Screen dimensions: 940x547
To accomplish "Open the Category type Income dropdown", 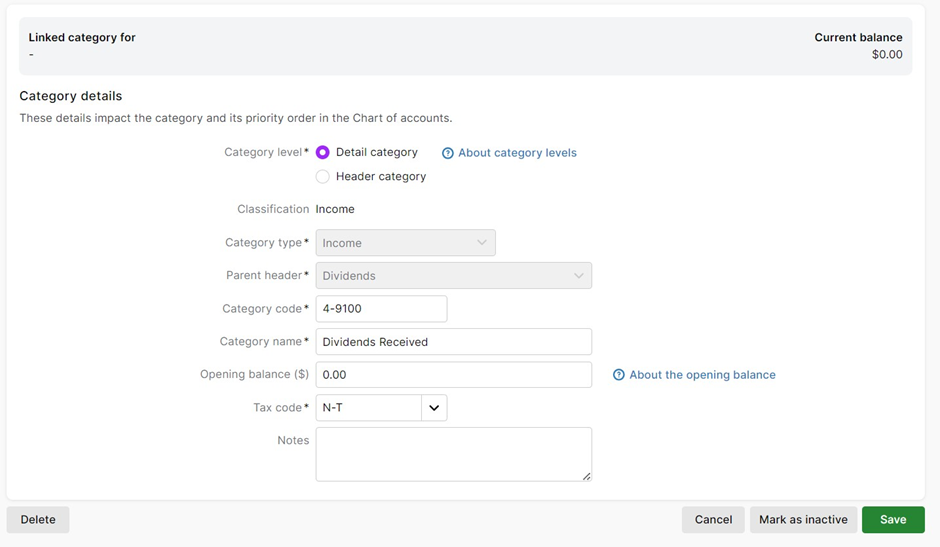I will click(x=405, y=243).
